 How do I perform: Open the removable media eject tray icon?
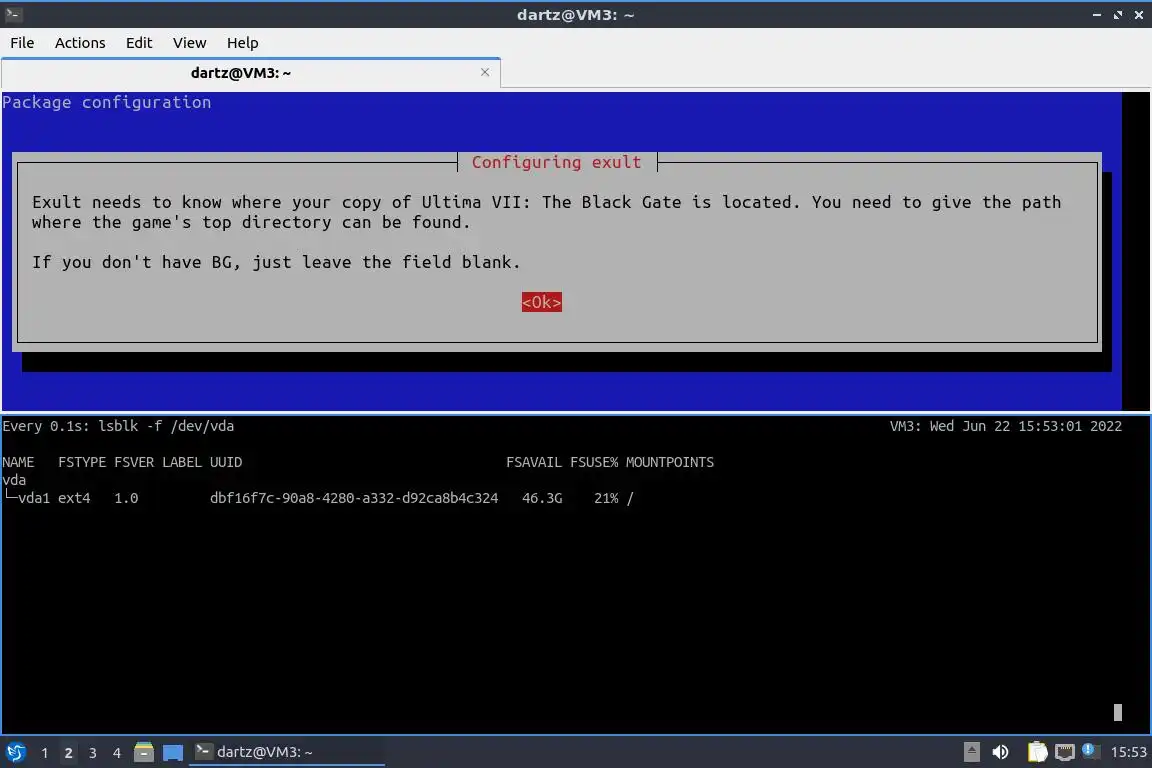tap(971, 752)
